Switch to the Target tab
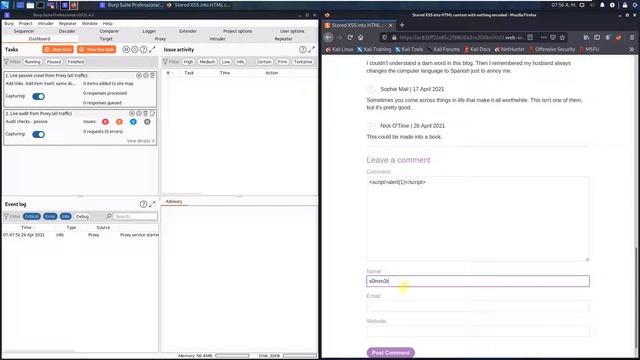 106,39
